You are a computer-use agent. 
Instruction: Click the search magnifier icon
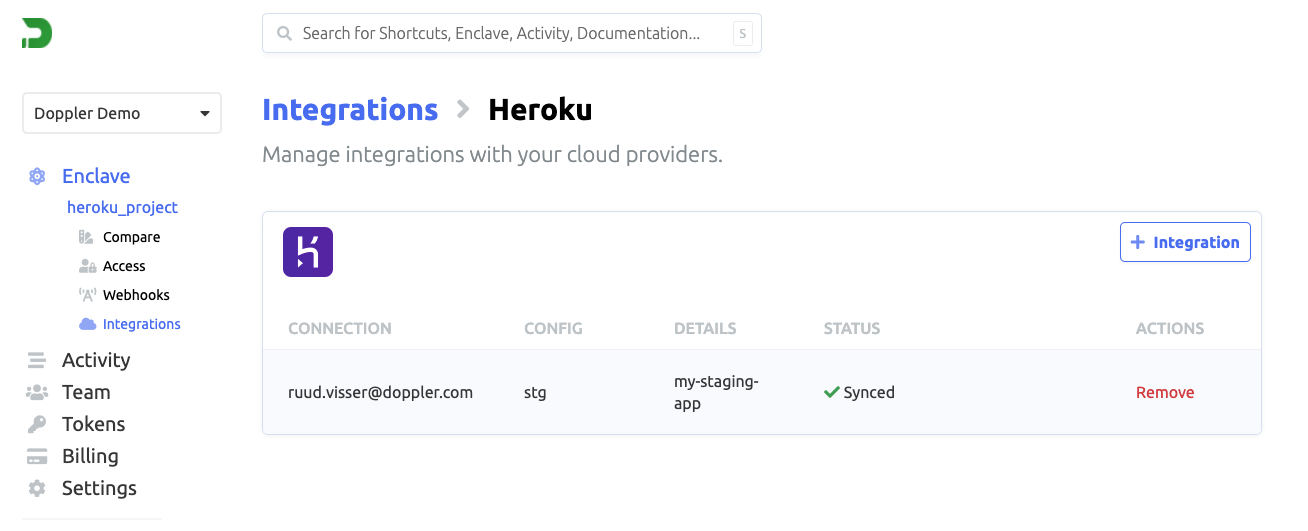coord(284,33)
